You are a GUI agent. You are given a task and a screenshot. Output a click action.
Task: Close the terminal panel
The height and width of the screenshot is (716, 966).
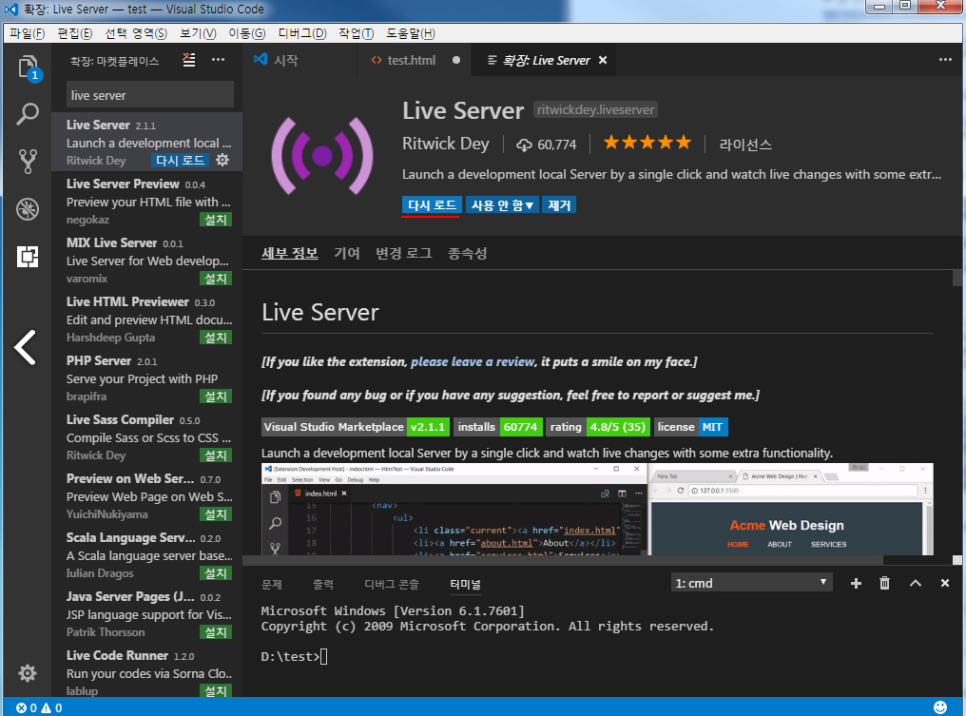pyautogui.click(x=944, y=583)
